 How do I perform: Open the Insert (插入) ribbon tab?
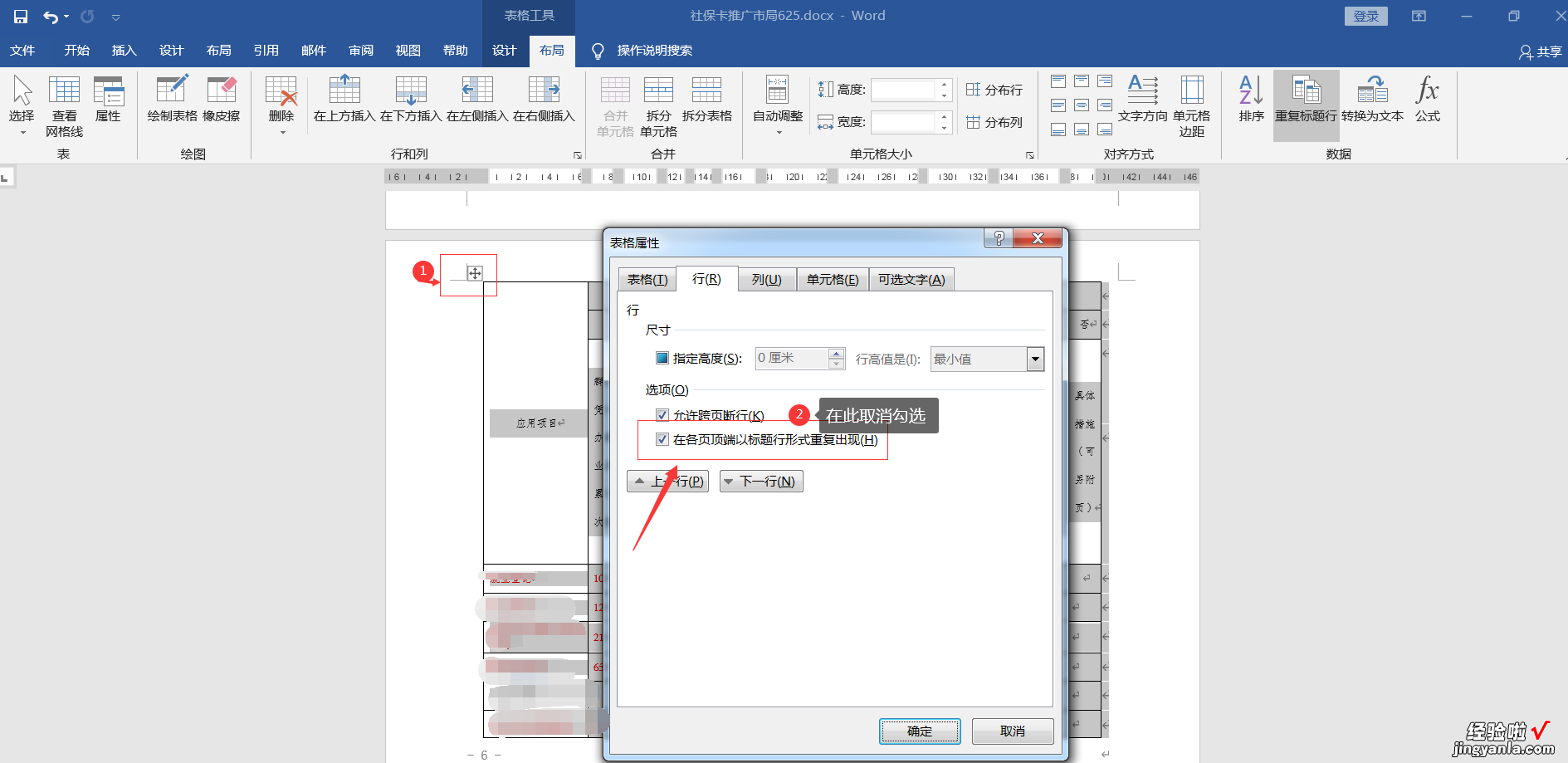click(x=124, y=51)
